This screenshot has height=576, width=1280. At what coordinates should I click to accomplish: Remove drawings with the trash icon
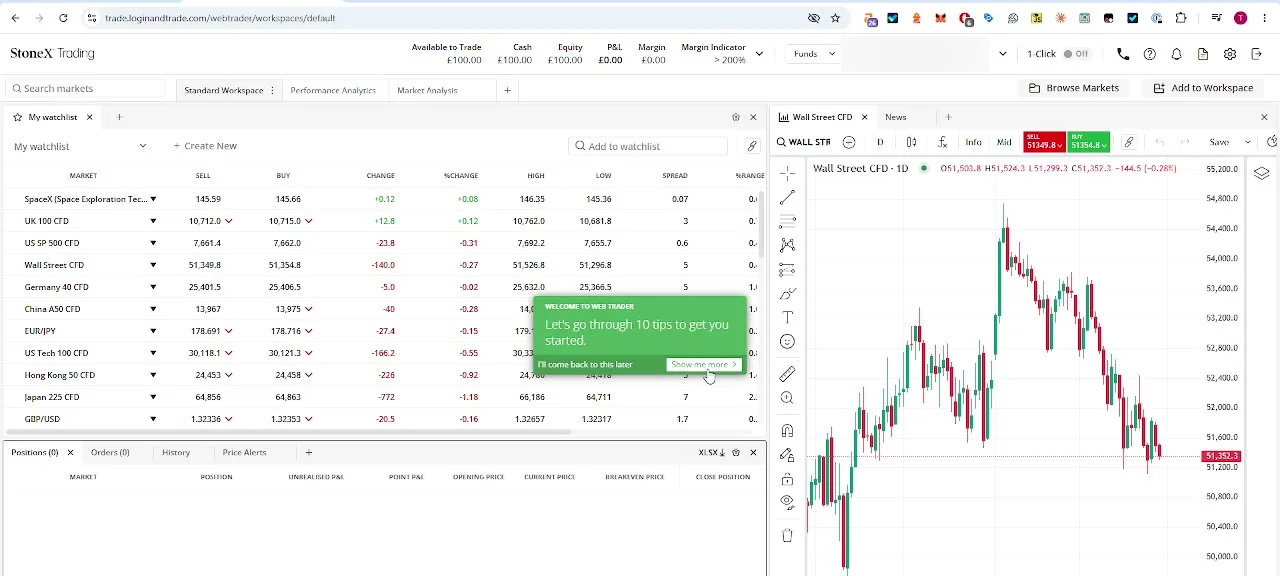click(787, 536)
